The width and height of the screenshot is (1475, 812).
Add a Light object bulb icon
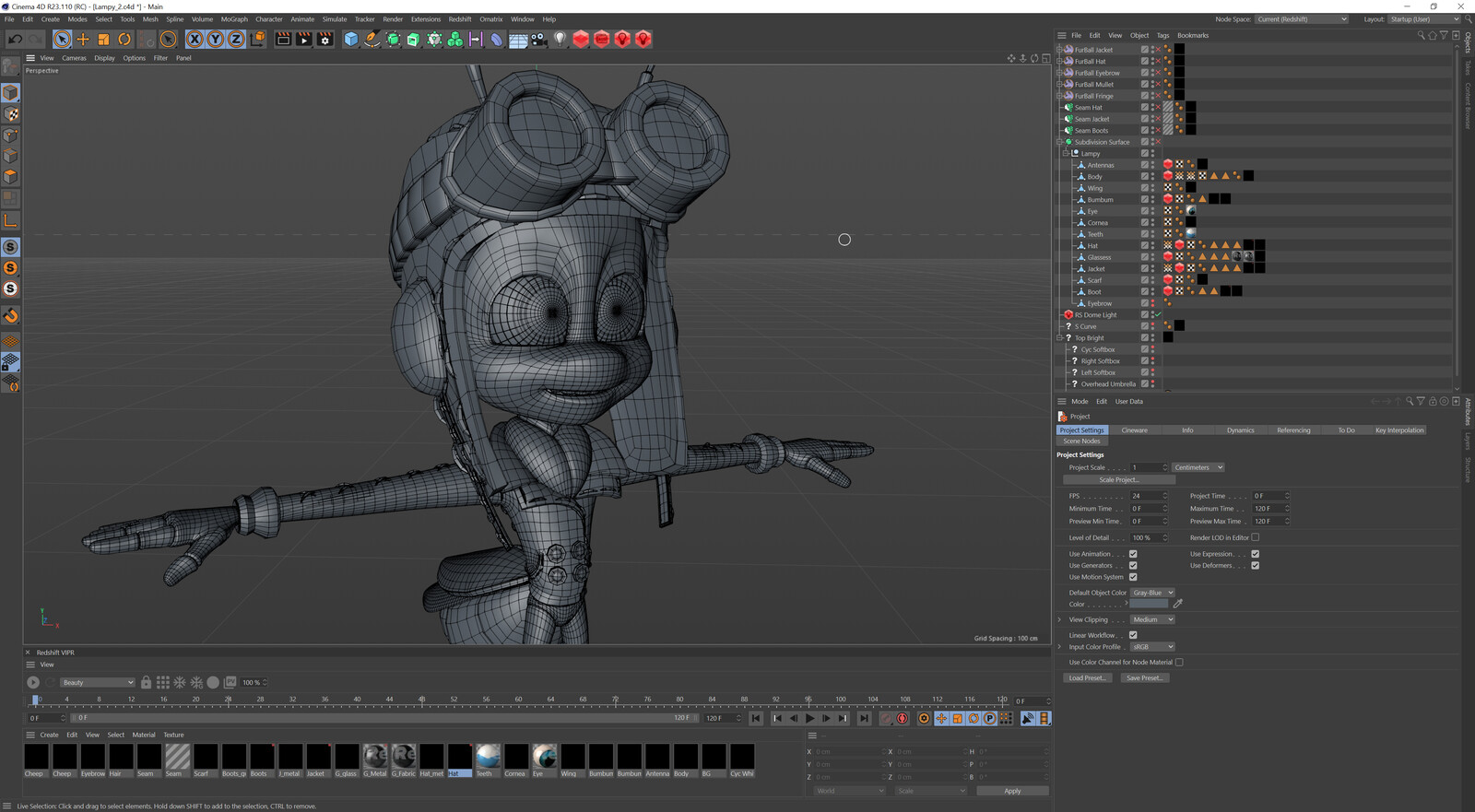[560, 39]
